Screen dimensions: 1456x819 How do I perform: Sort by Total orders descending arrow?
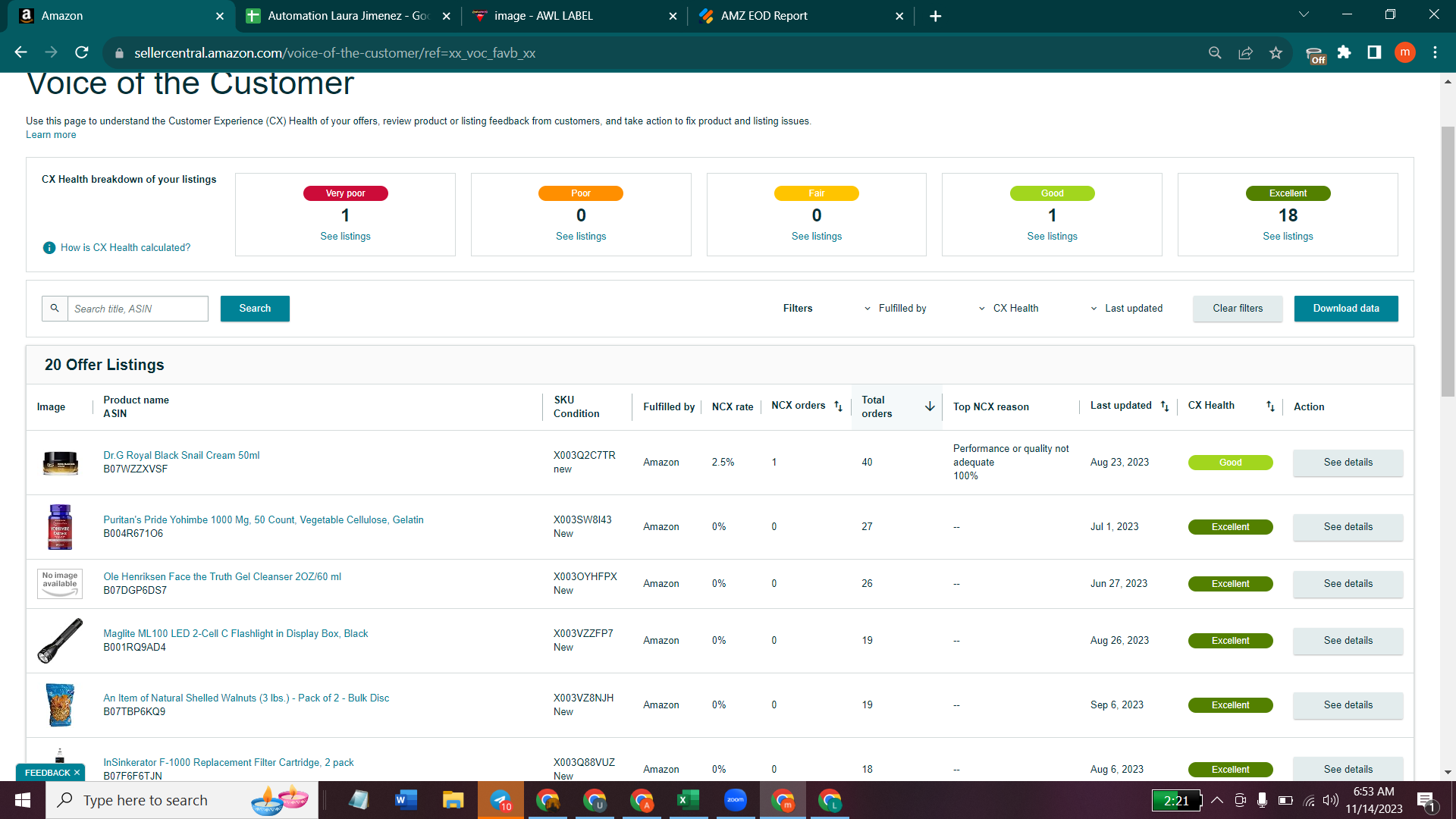[x=930, y=406]
